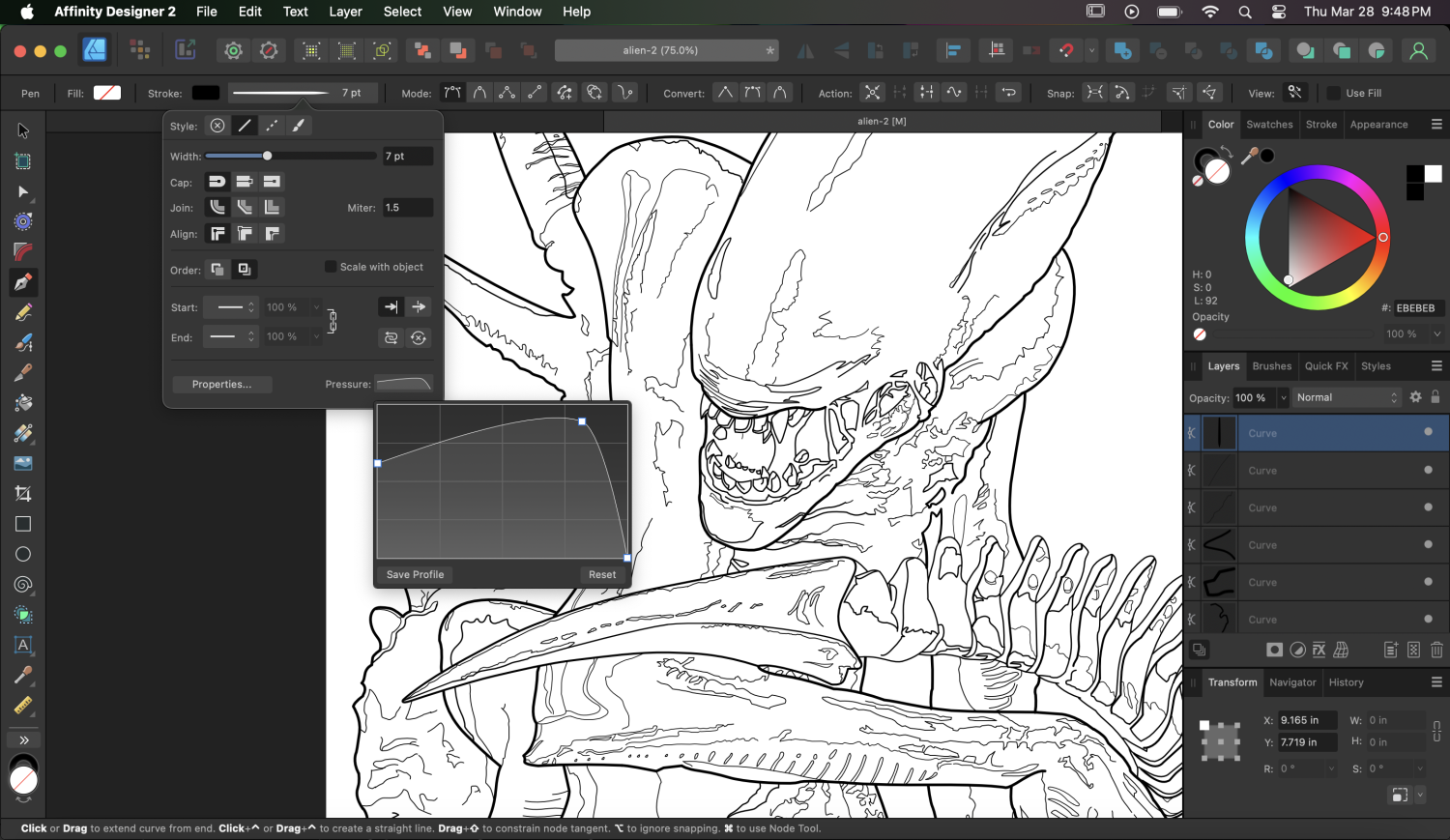Select the Ellipse tool
This screenshot has width=1450, height=840.
coord(23,554)
